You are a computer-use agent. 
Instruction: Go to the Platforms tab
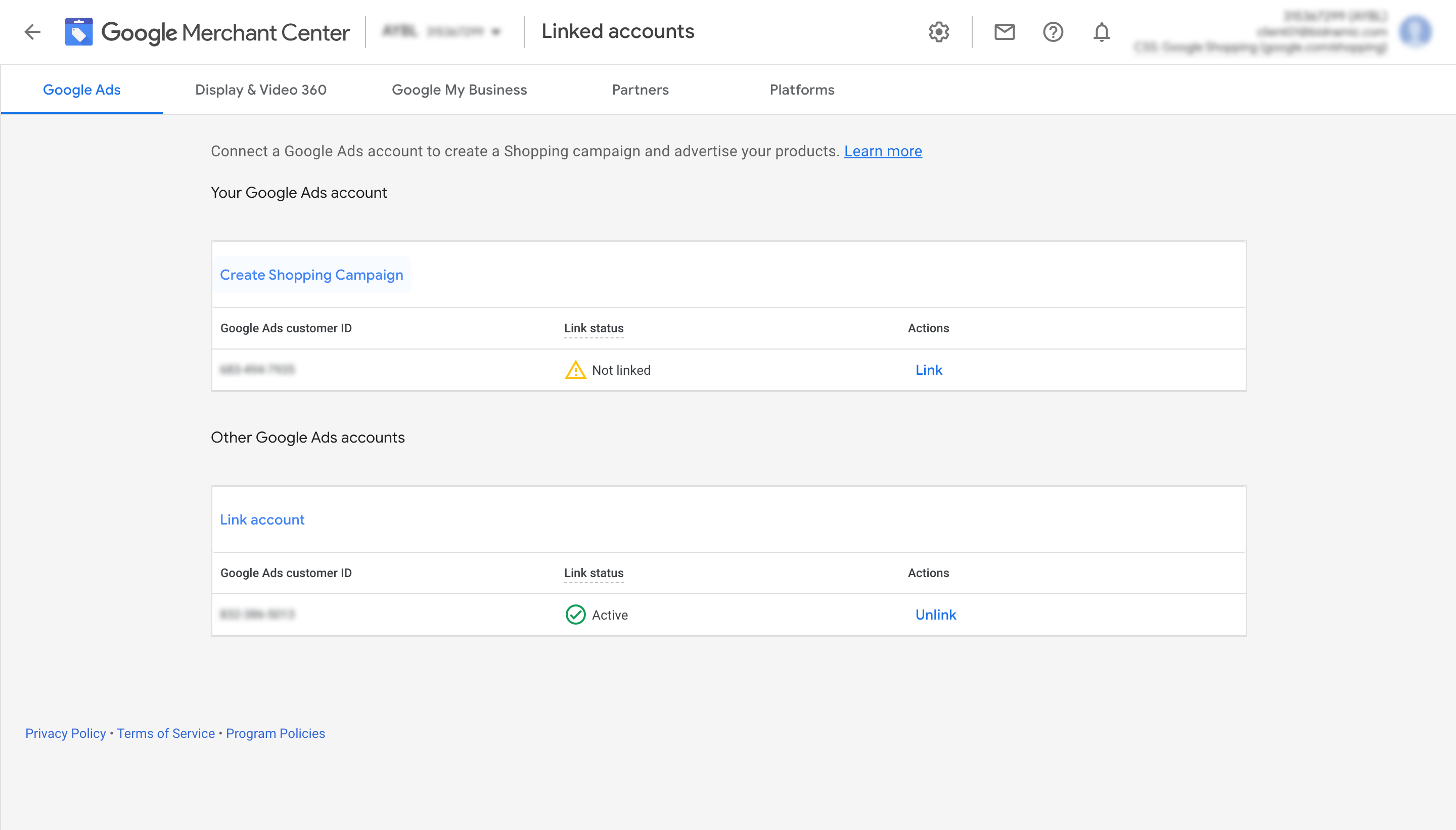pos(802,90)
